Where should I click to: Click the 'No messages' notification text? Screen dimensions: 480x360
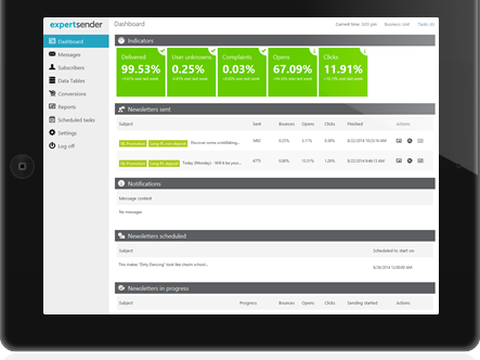130,212
